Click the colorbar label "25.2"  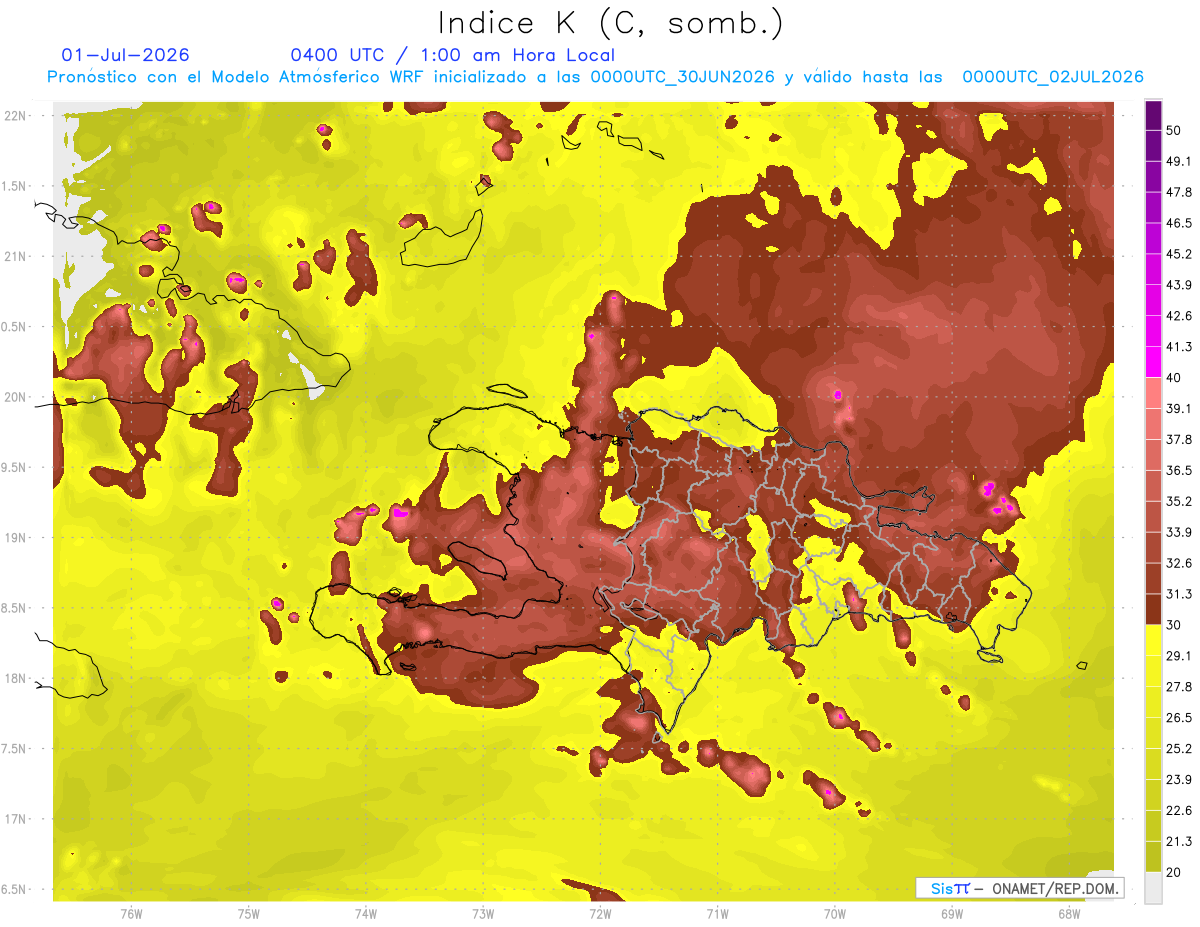(x=1179, y=749)
